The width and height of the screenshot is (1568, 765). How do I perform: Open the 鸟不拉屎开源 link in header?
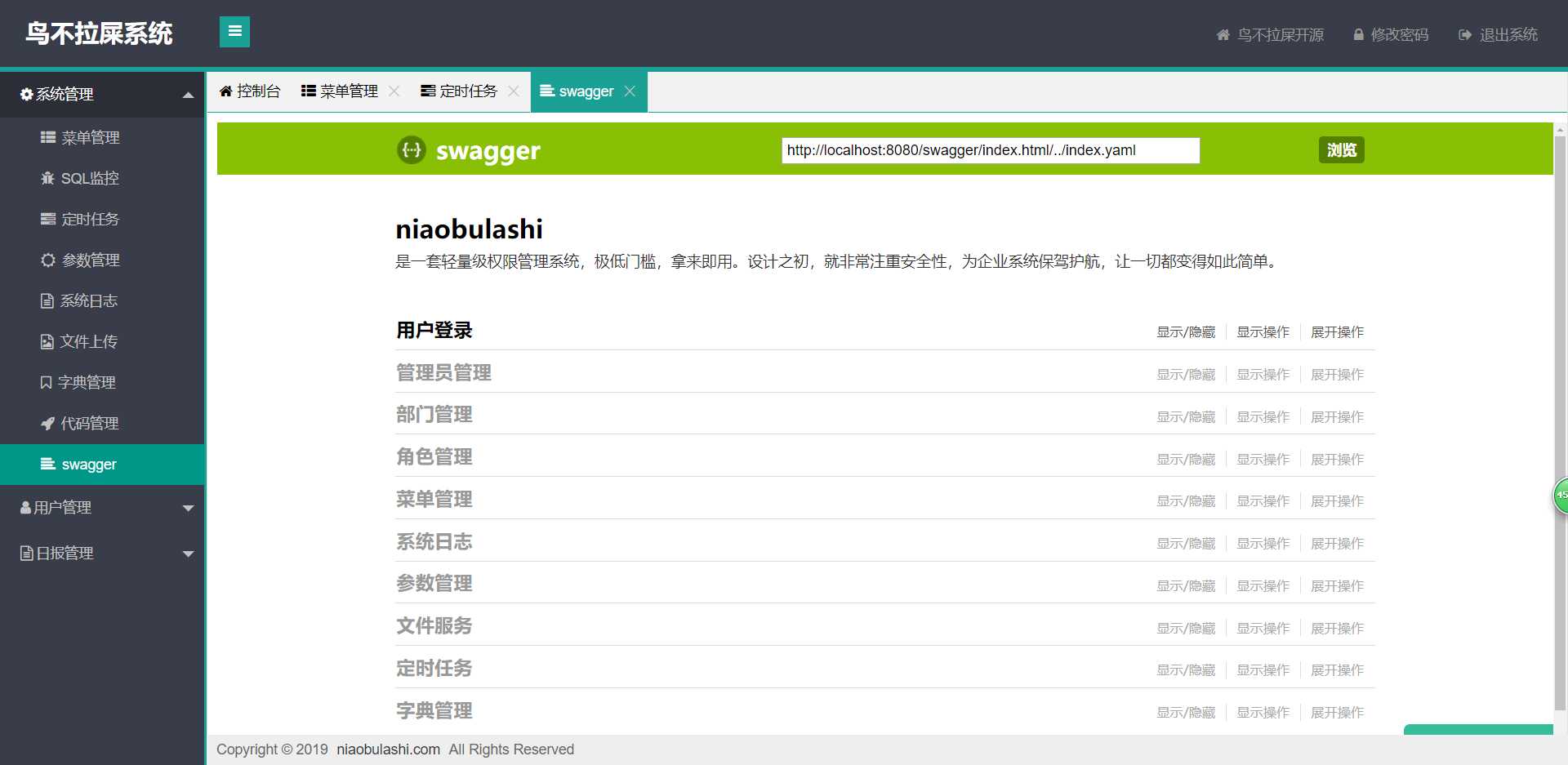coord(1270,35)
